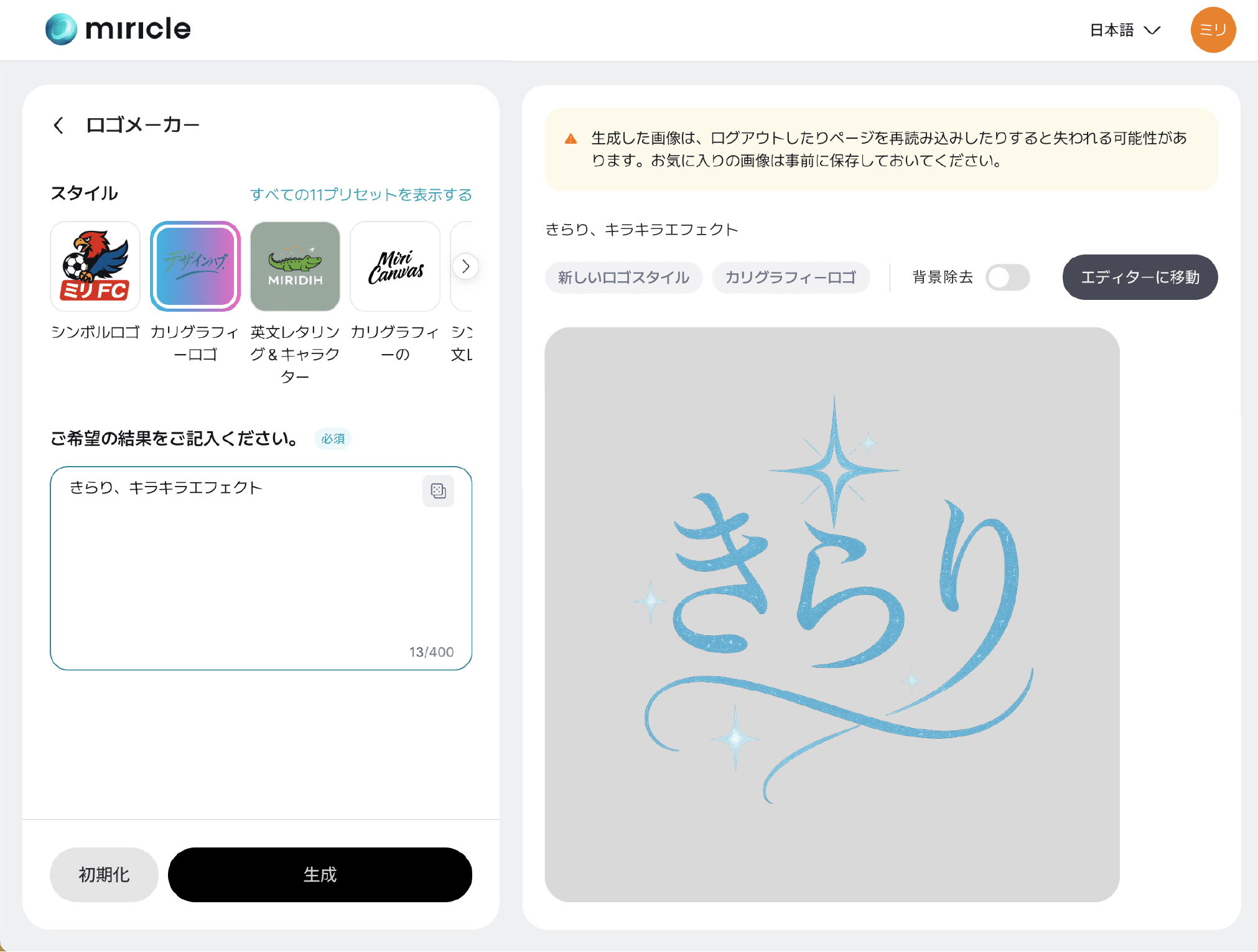Click the 初期化 reset button

(x=103, y=875)
